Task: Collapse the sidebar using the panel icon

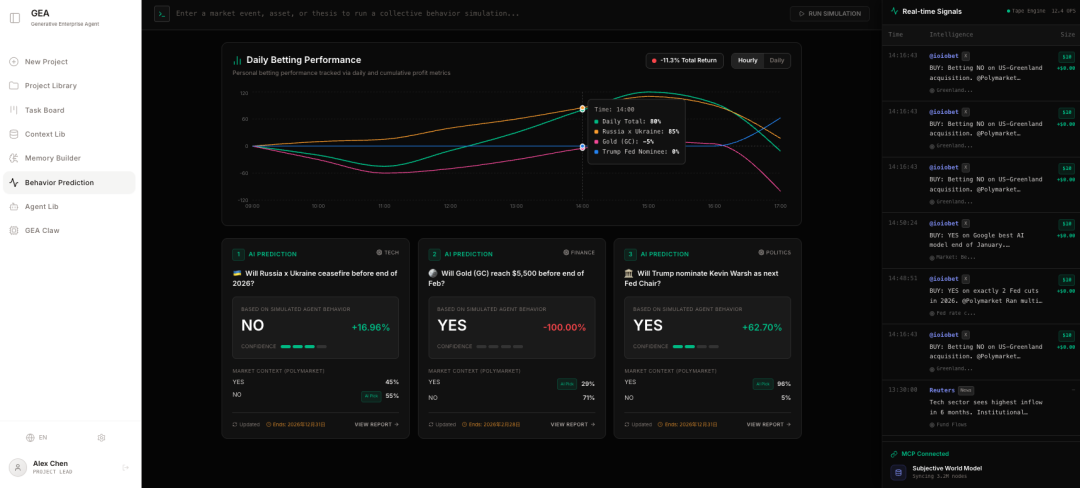Action: point(14,18)
